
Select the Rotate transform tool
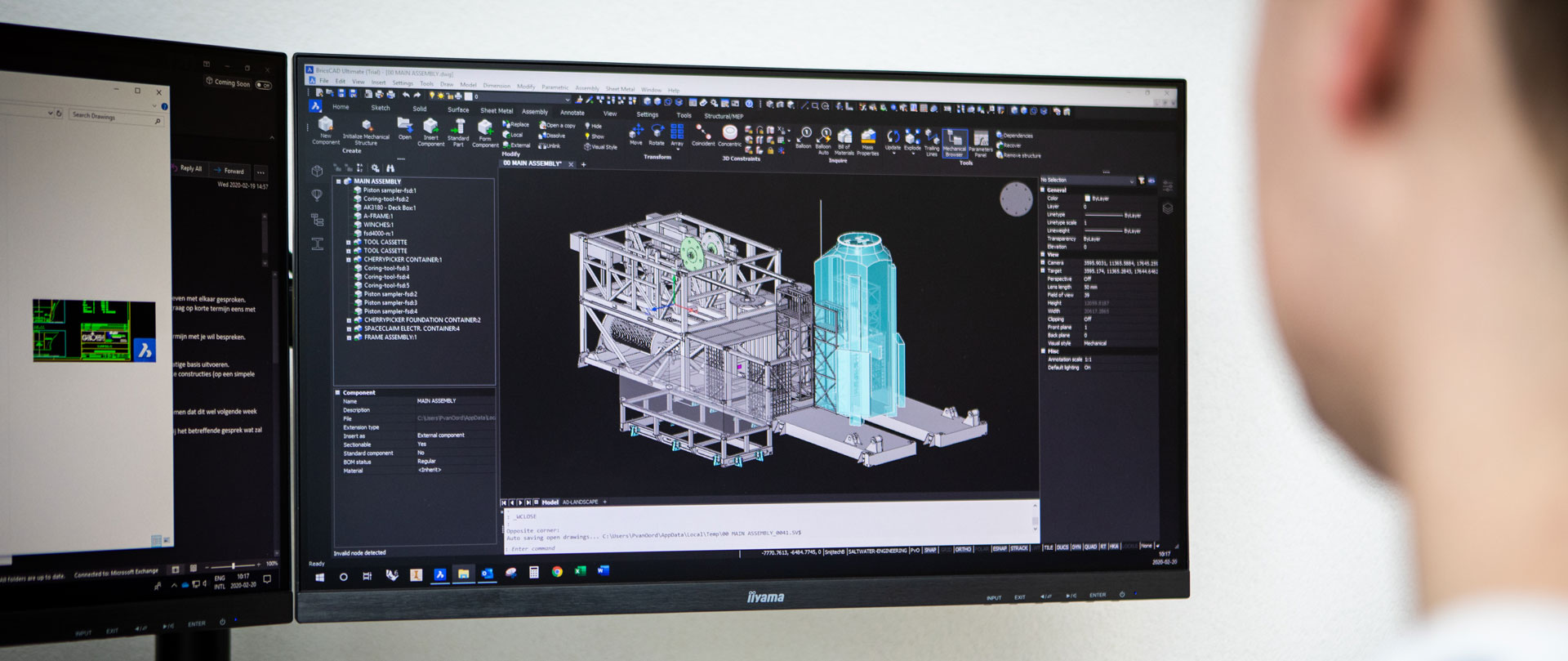tap(657, 133)
